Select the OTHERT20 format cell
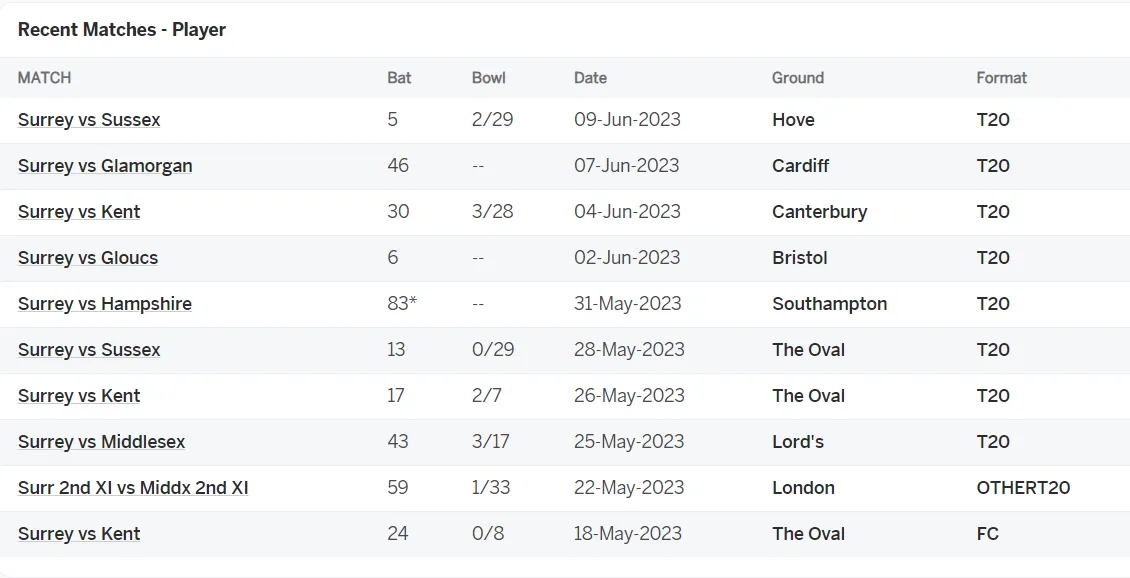This screenshot has height=578, width=1130. pyautogui.click(x=1023, y=488)
